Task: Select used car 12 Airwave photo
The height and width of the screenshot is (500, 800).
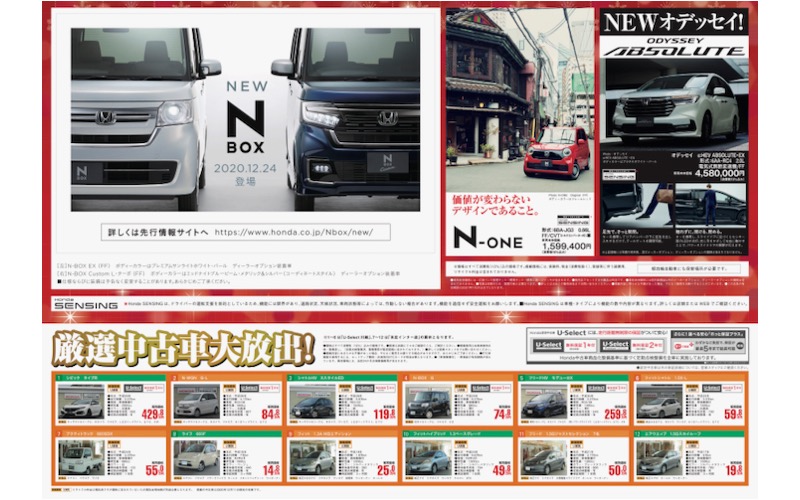Action: pyautogui.click(x=660, y=458)
